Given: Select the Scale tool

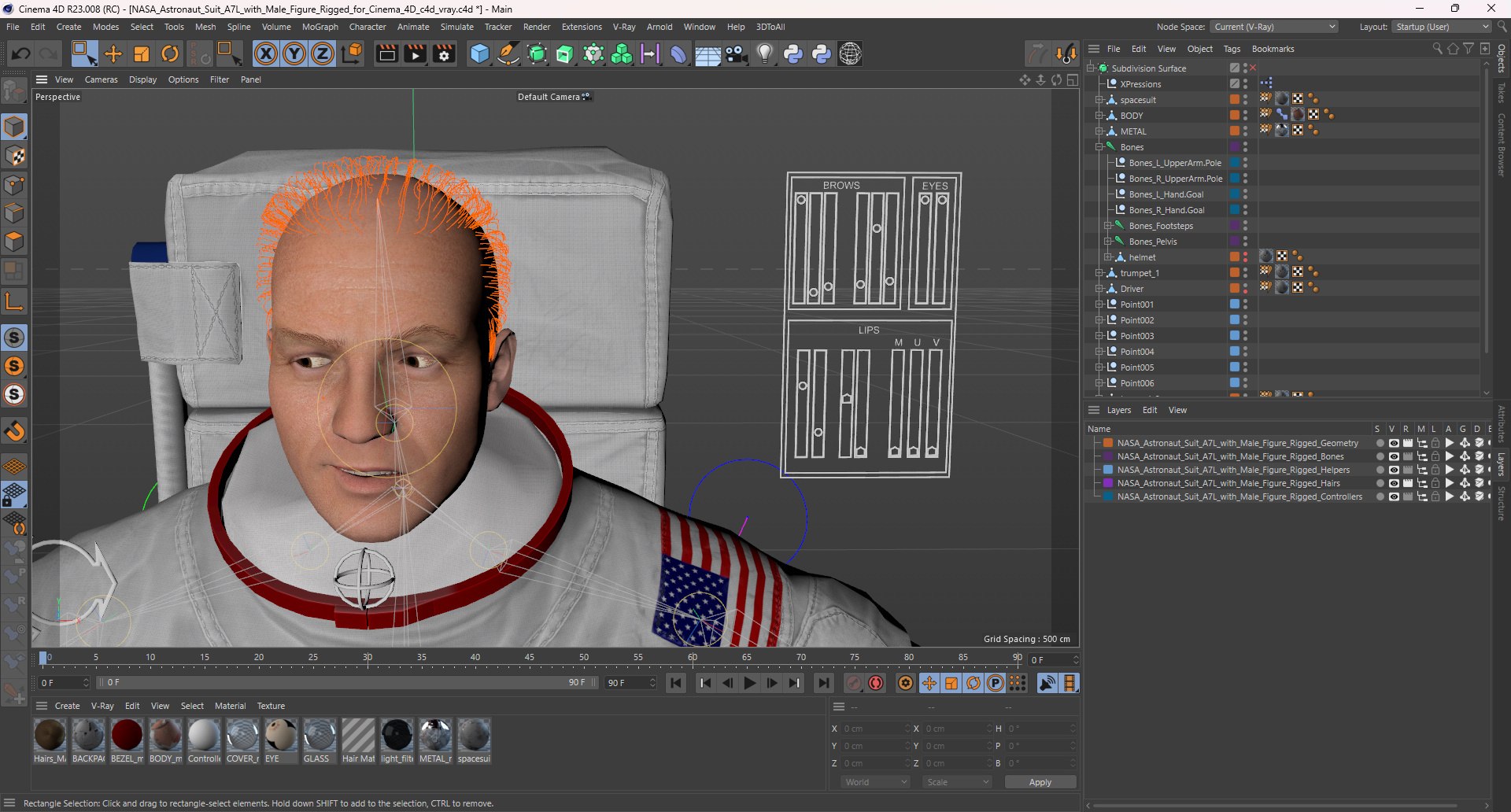Looking at the screenshot, I should click(142, 54).
